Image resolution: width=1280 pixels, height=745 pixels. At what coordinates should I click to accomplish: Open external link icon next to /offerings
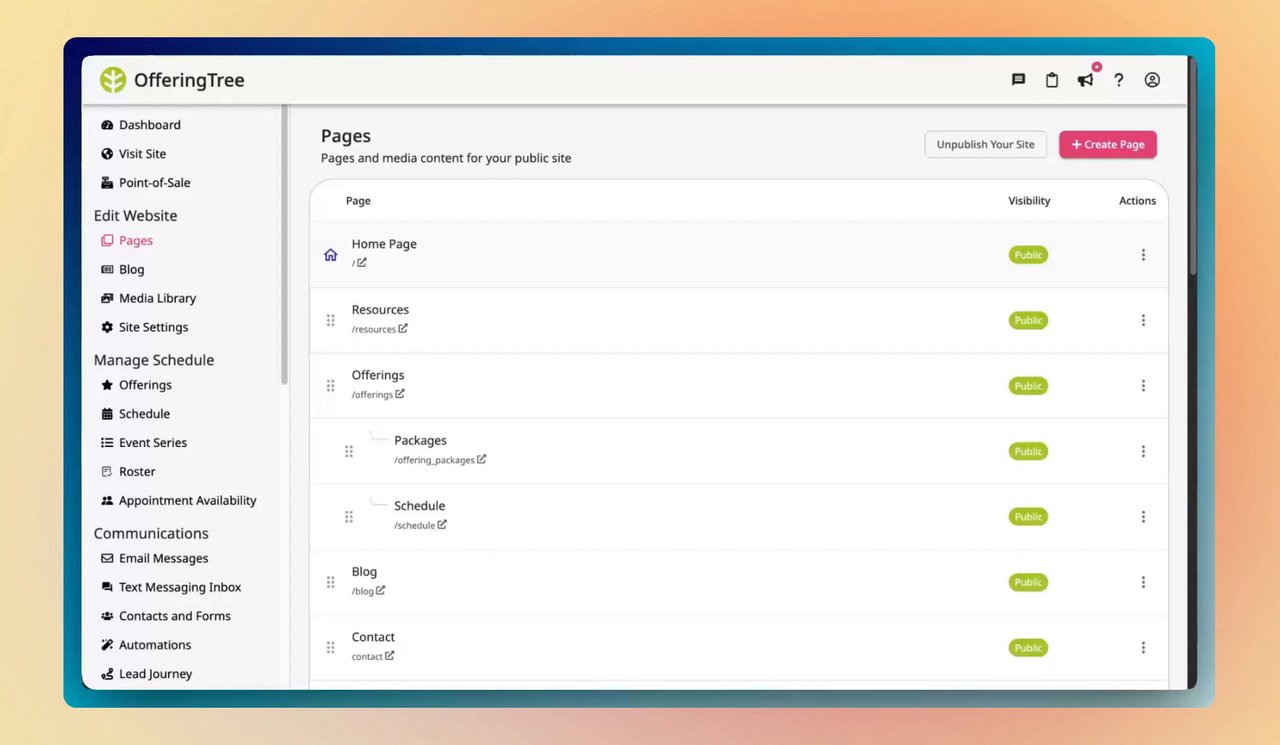click(x=400, y=394)
